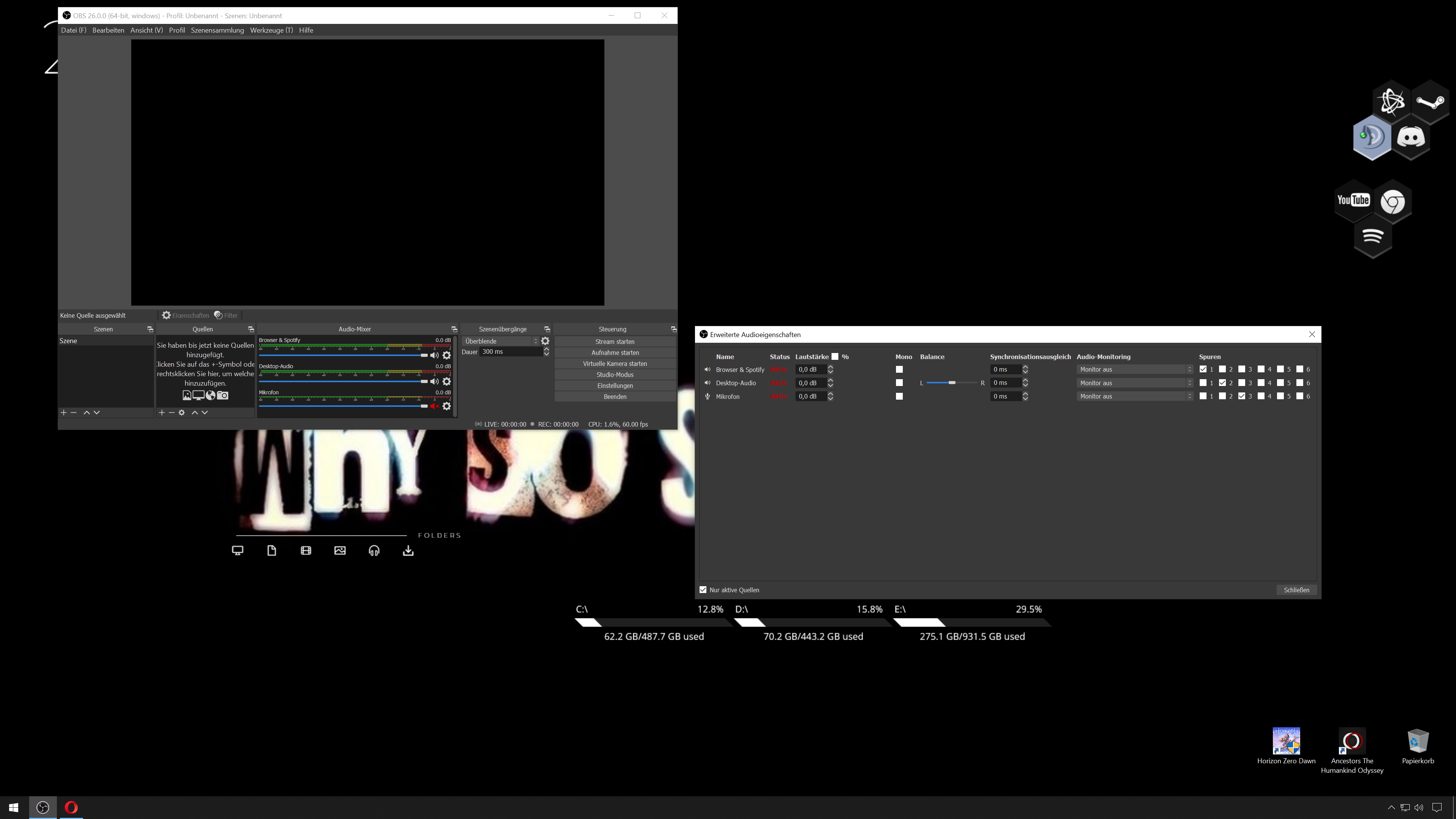
Task: Enable Mono for Browser & Spotify
Action: tap(899, 370)
